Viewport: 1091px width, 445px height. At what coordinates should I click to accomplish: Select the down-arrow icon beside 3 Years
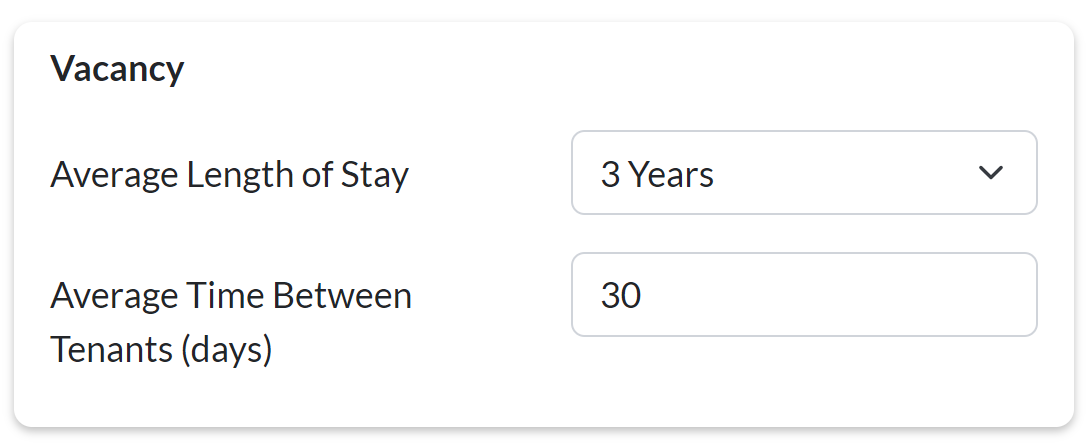(990, 173)
